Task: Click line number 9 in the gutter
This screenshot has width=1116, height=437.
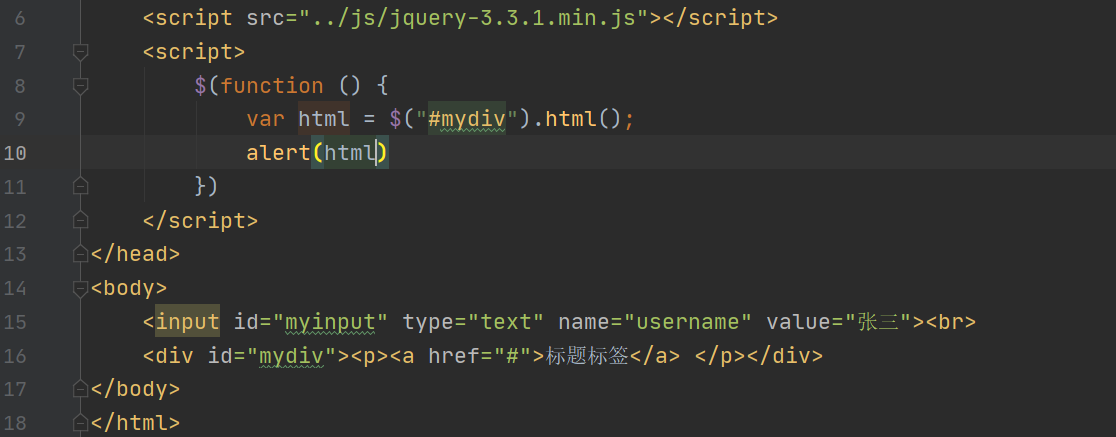Action: pos(19,120)
